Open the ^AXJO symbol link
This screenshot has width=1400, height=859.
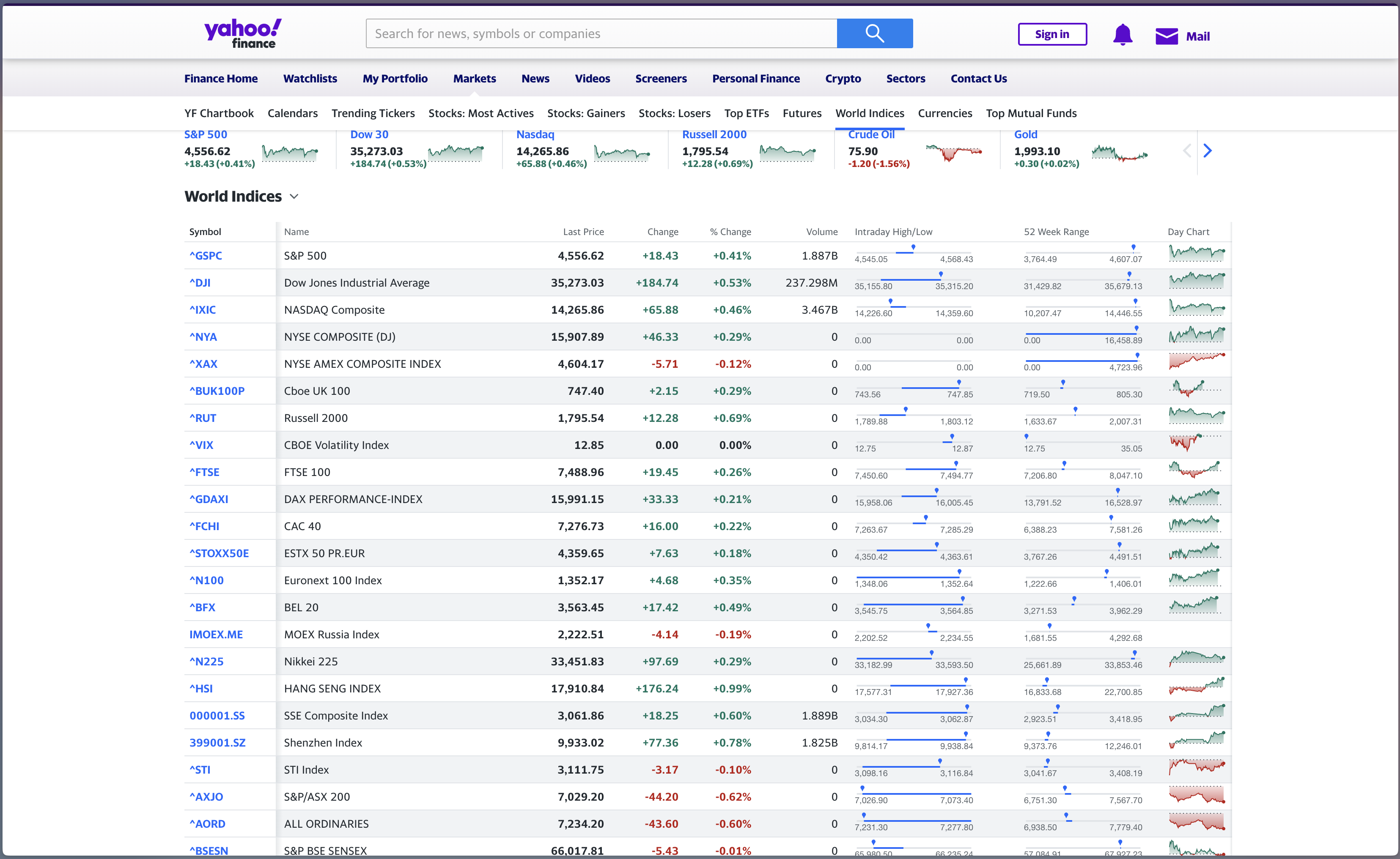(x=206, y=796)
